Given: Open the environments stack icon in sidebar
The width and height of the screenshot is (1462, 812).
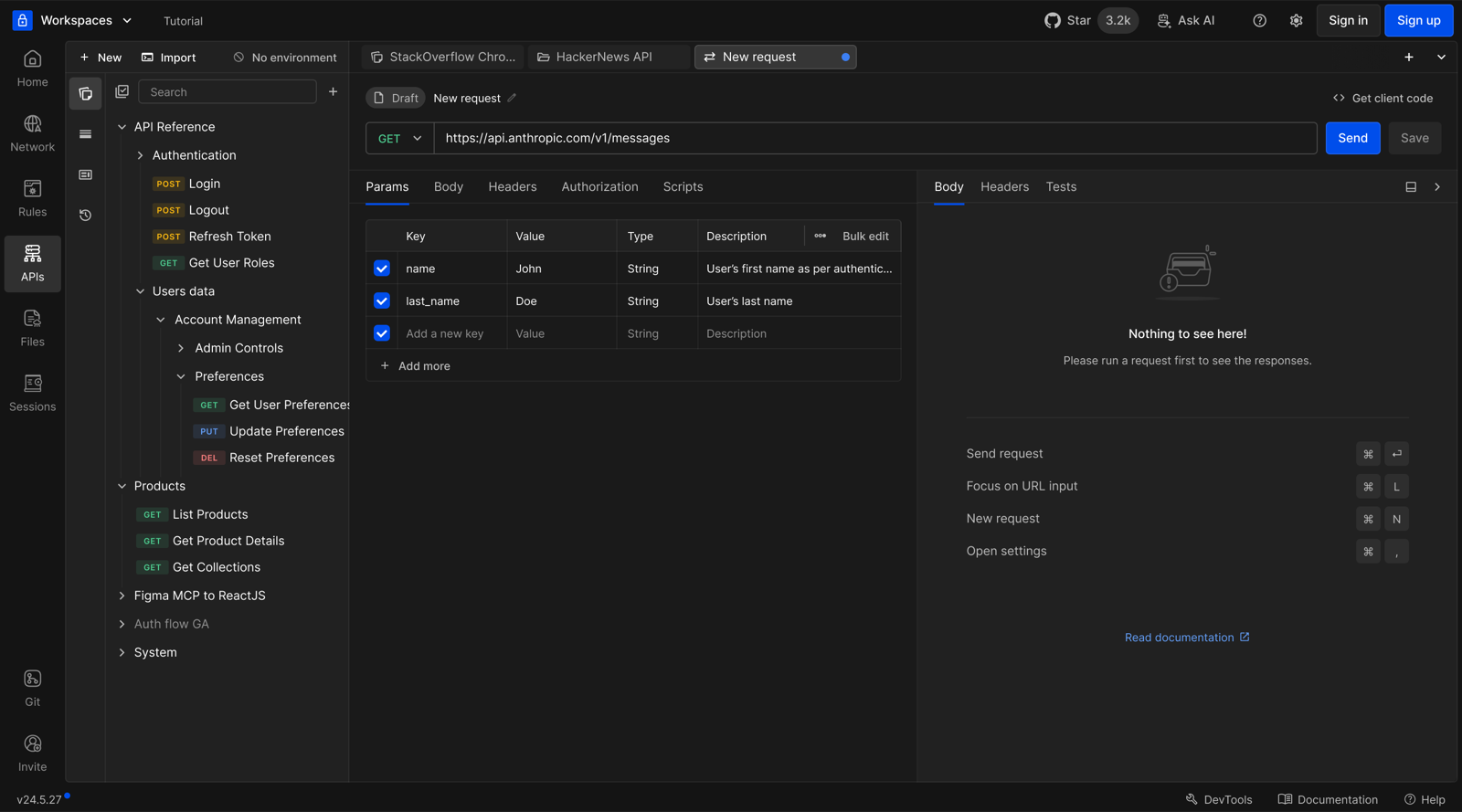Looking at the screenshot, I should coord(86,134).
